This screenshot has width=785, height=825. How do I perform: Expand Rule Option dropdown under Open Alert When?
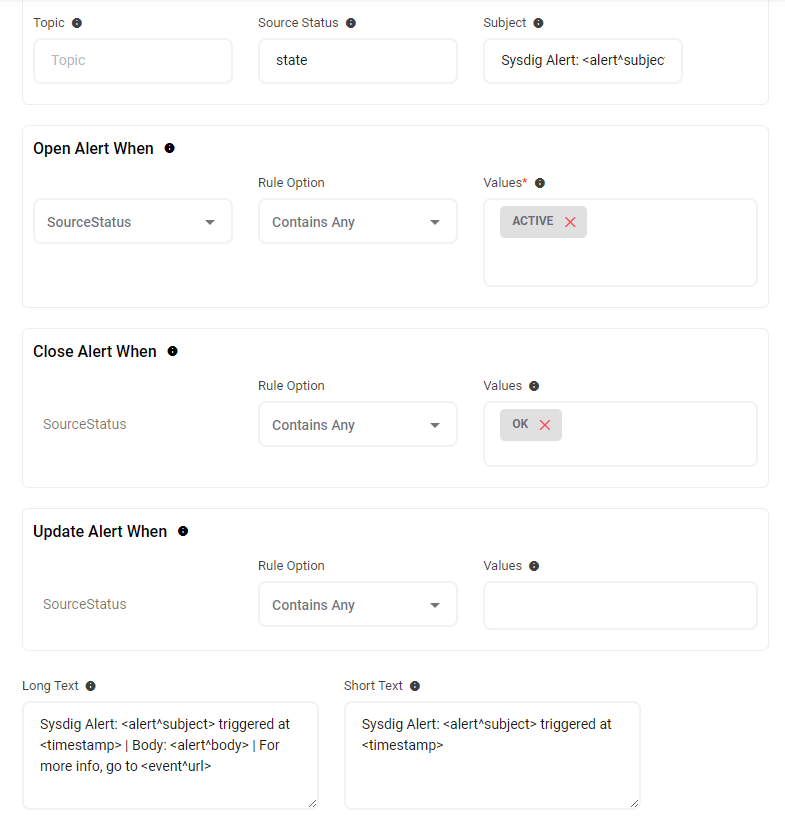coord(357,222)
